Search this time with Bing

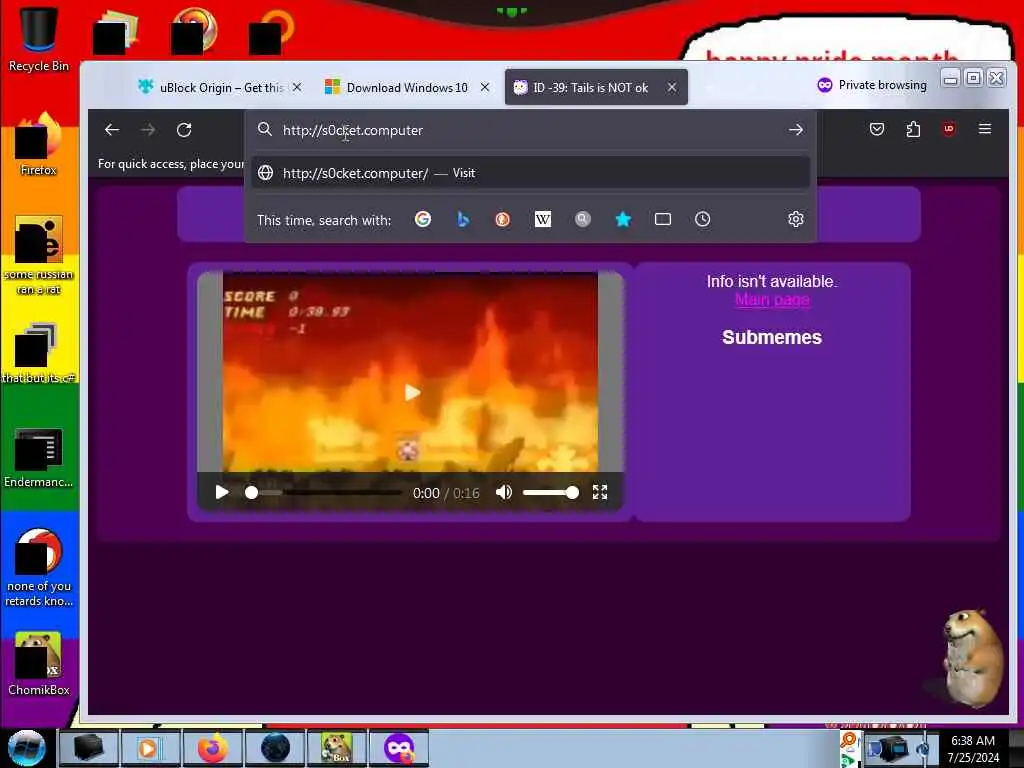[x=463, y=219]
